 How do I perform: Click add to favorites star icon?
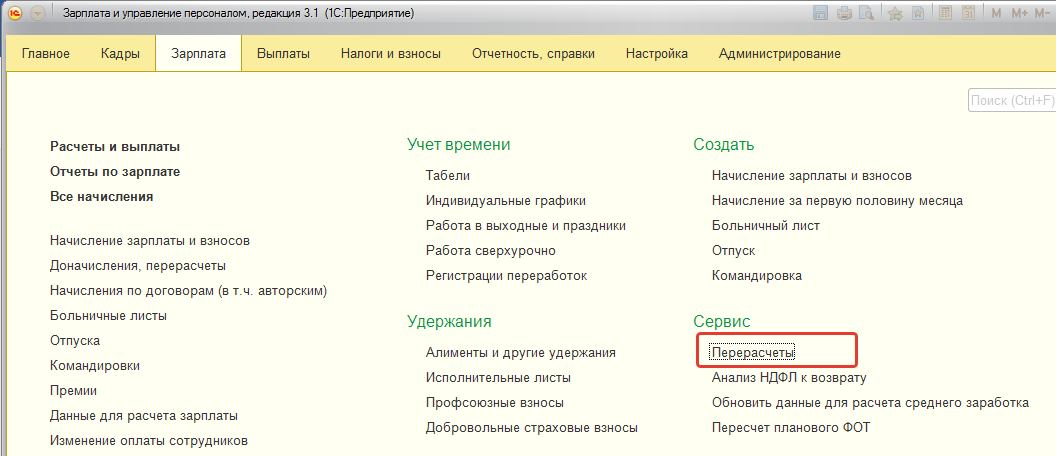pos(895,12)
